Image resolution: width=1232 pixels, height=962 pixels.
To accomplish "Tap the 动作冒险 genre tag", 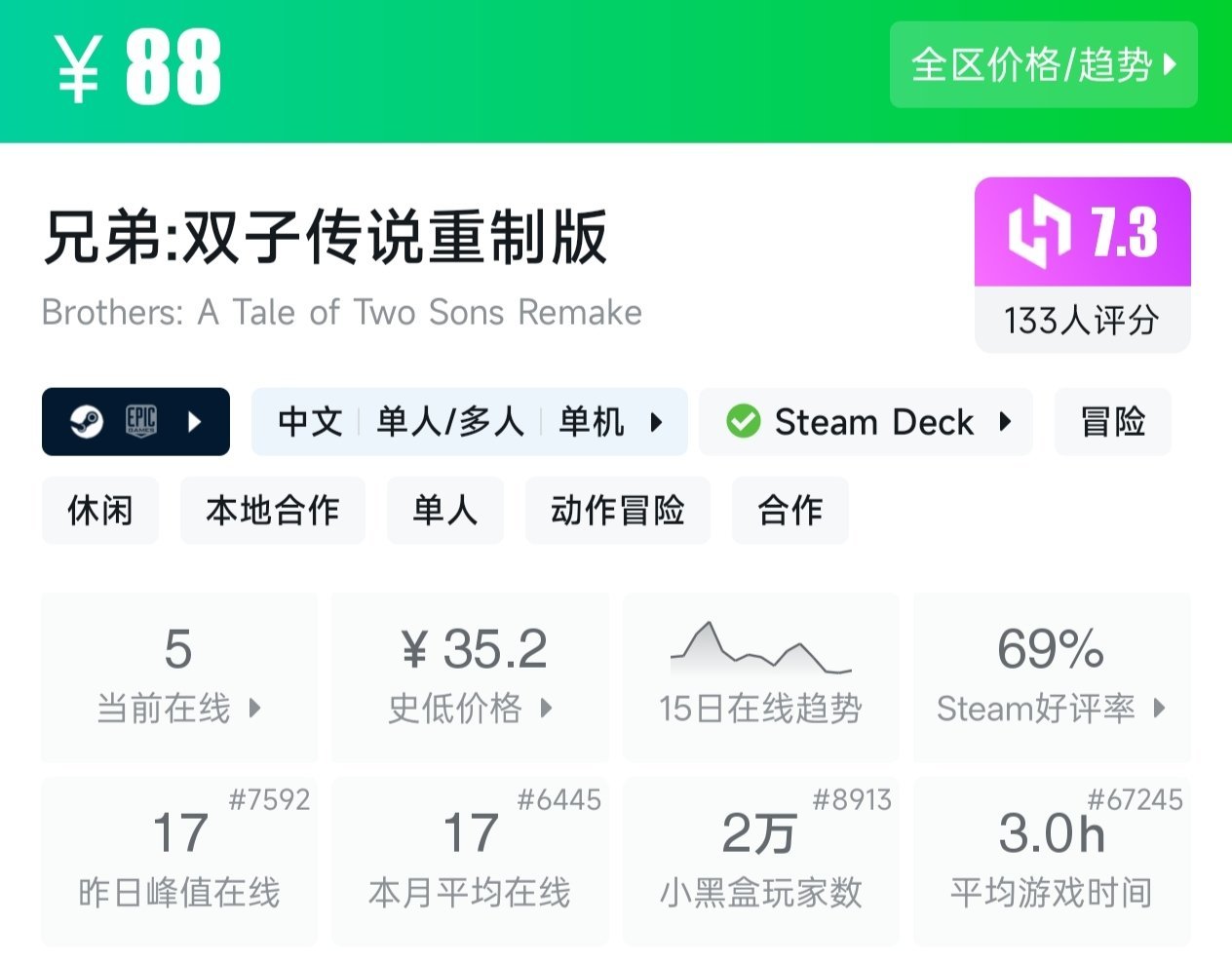I will [617, 510].
